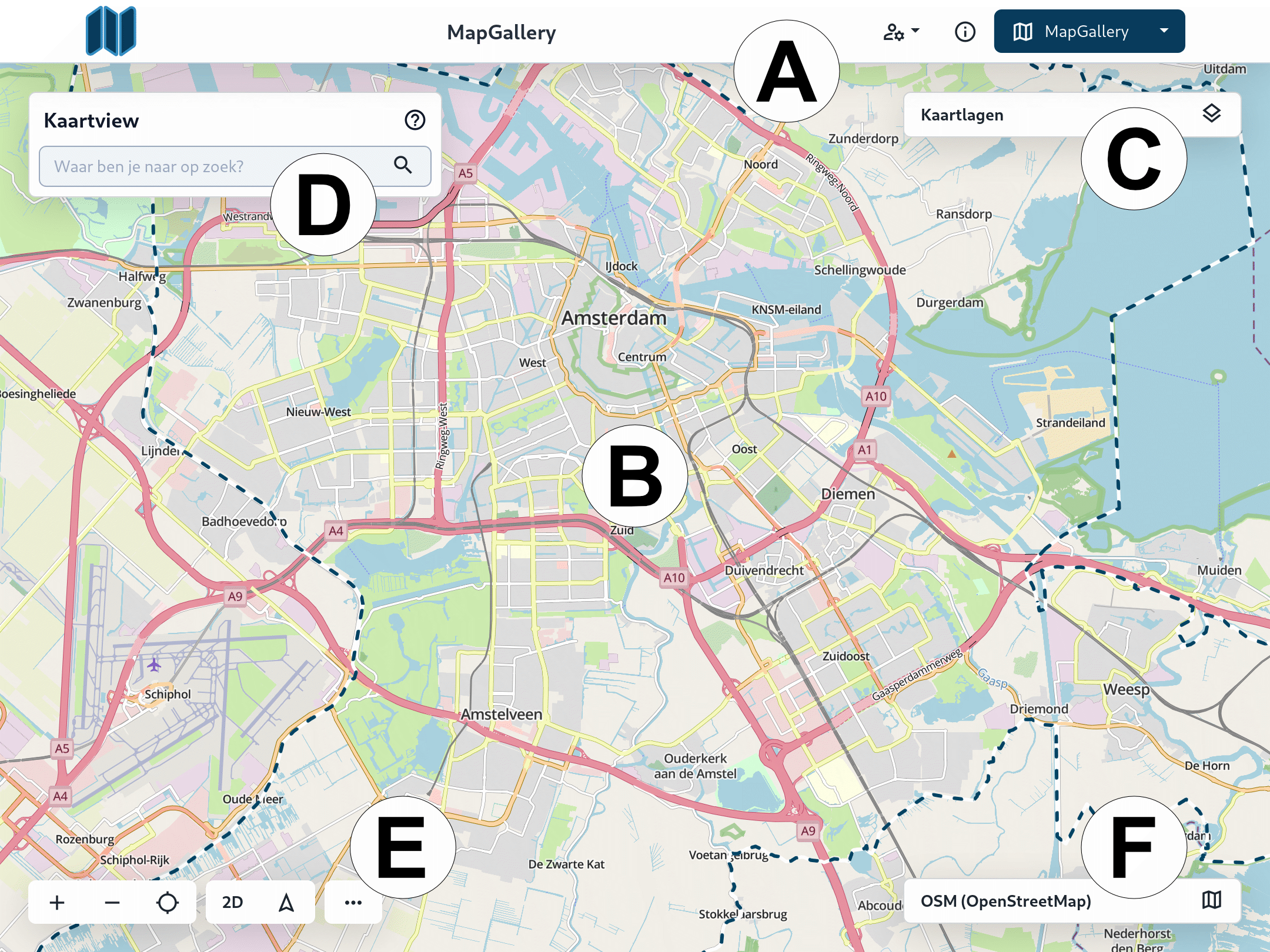Open the OSM (OpenStreetMap) basemap selector
Screen dimensions: 1270x952
[1005, 901]
